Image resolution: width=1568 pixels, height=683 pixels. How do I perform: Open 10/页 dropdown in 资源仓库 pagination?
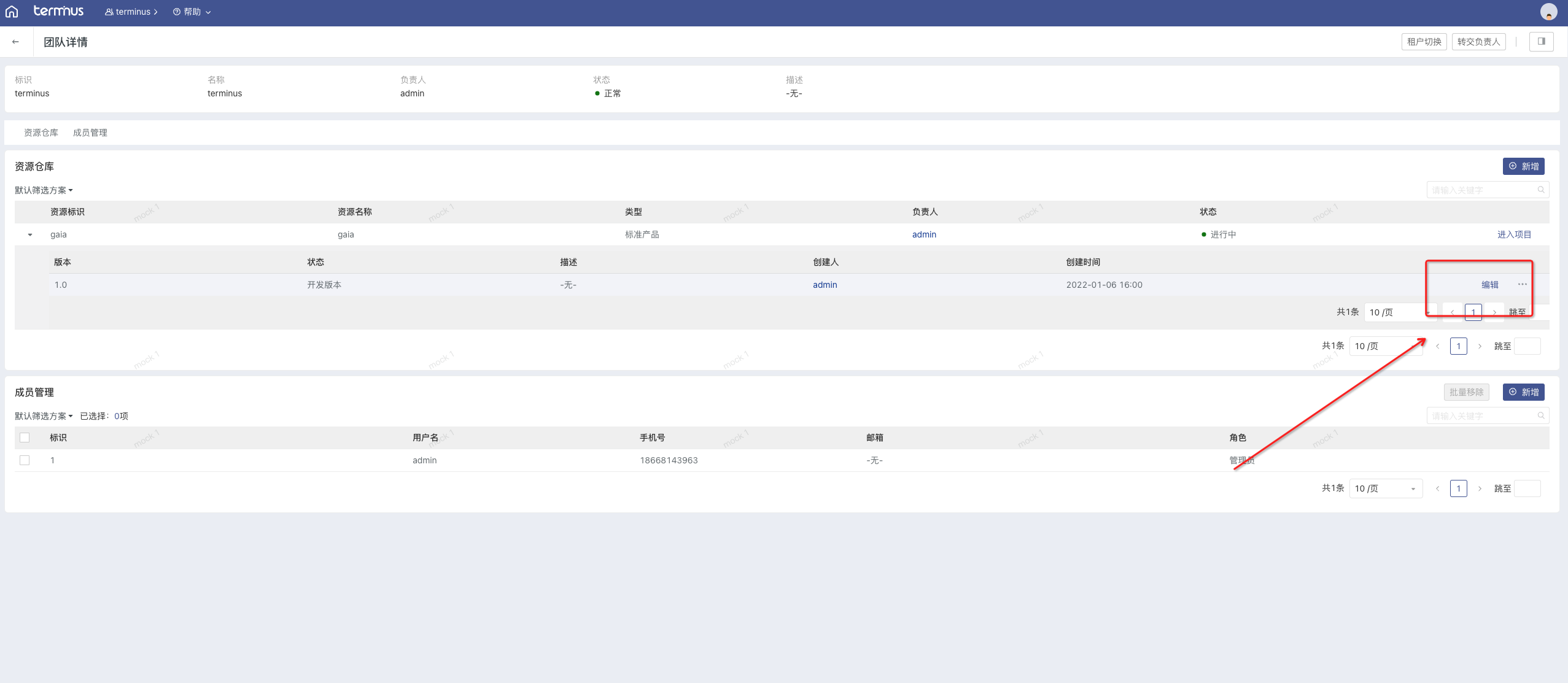point(1386,346)
